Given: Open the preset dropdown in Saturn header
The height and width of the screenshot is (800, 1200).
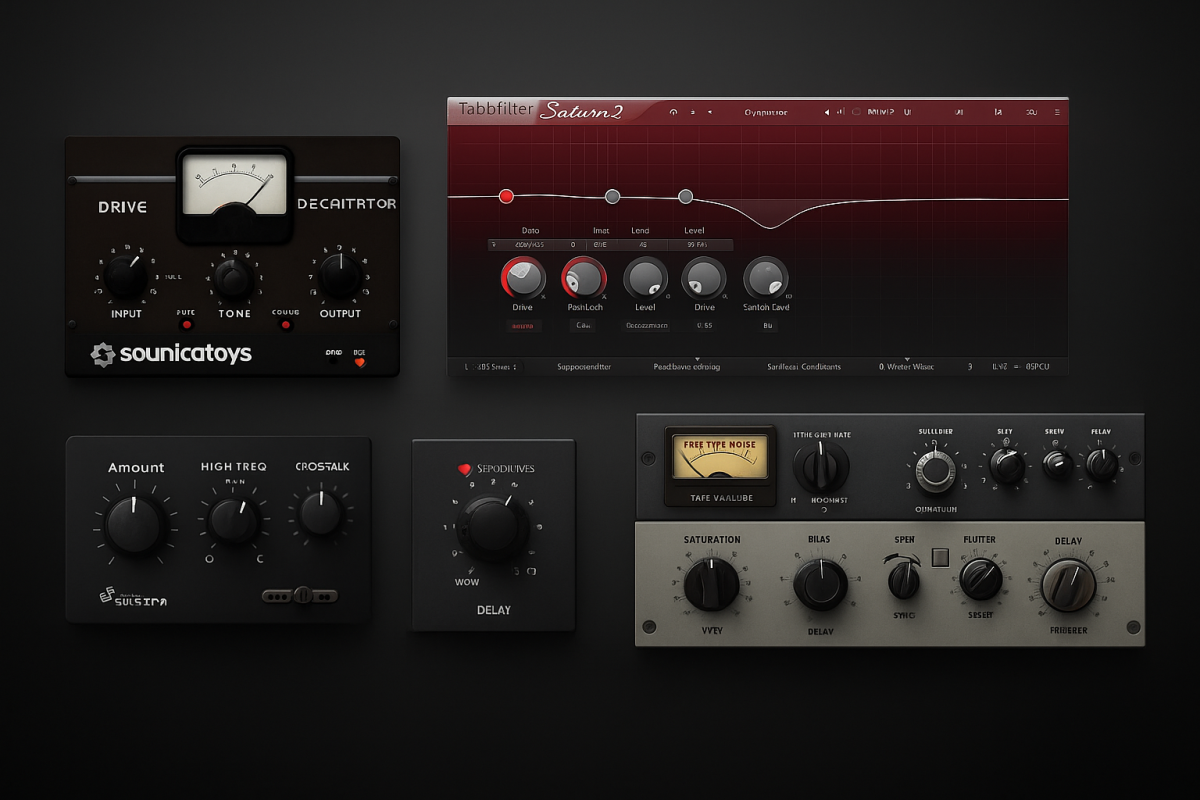Looking at the screenshot, I should coord(766,112).
